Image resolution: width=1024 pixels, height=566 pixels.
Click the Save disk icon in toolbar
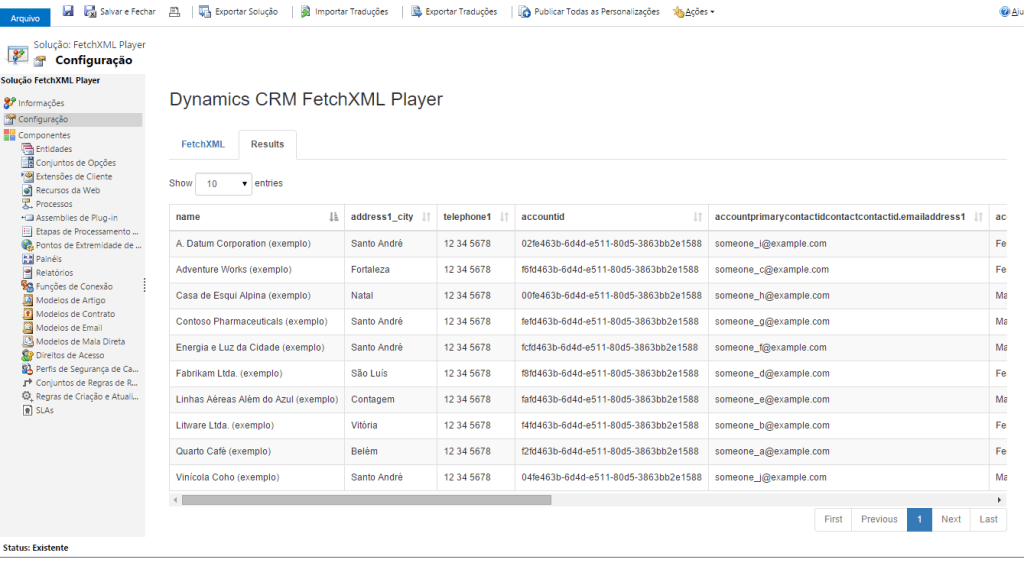[68, 10]
